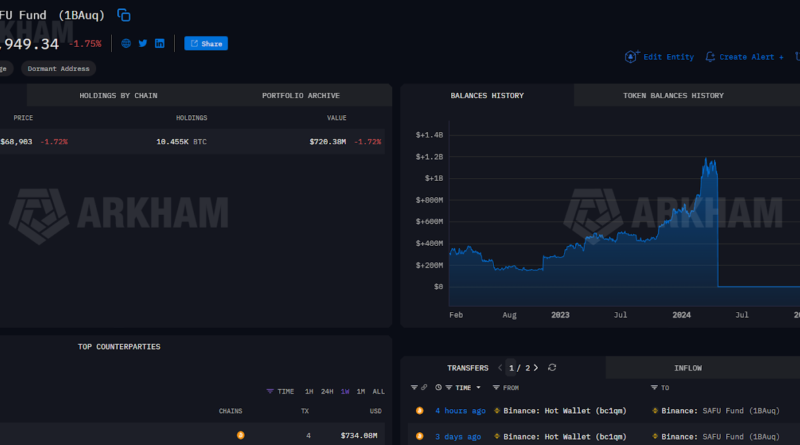Image resolution: width=800 pixels, height=445 pixels.
Task: Click the $68,903 BTC price cell
Action: tap(16, 141)
